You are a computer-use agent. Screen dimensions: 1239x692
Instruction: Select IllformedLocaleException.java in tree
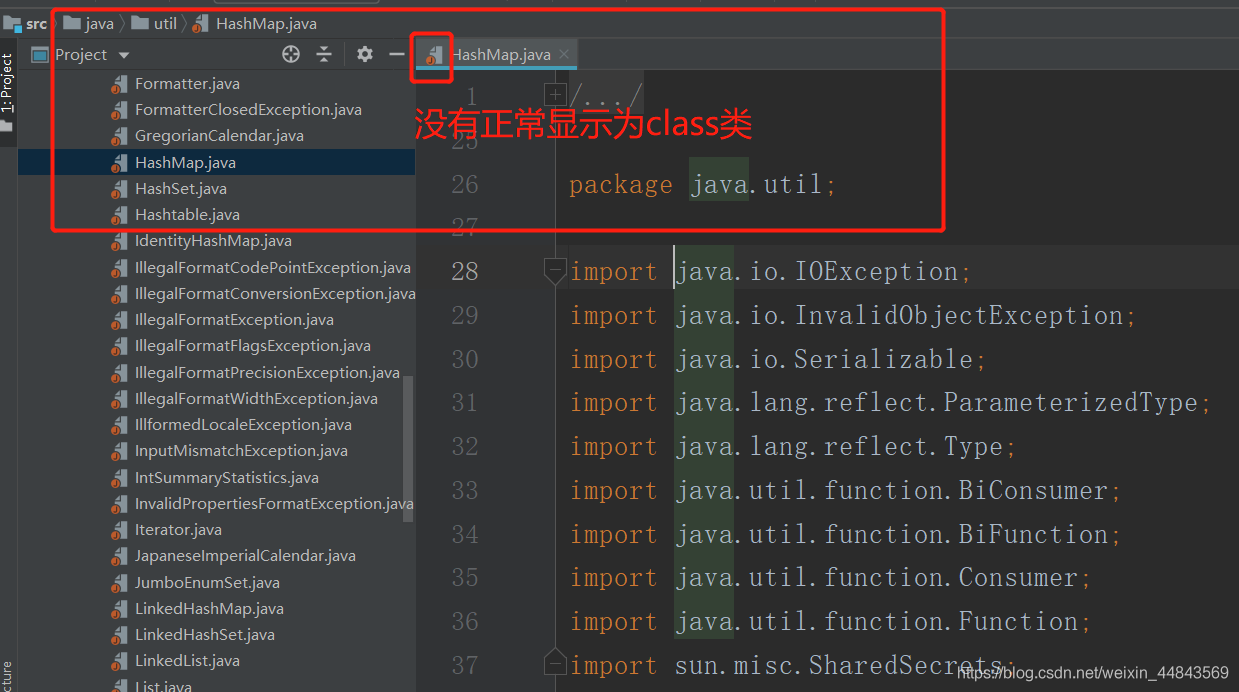coord(243,425)
